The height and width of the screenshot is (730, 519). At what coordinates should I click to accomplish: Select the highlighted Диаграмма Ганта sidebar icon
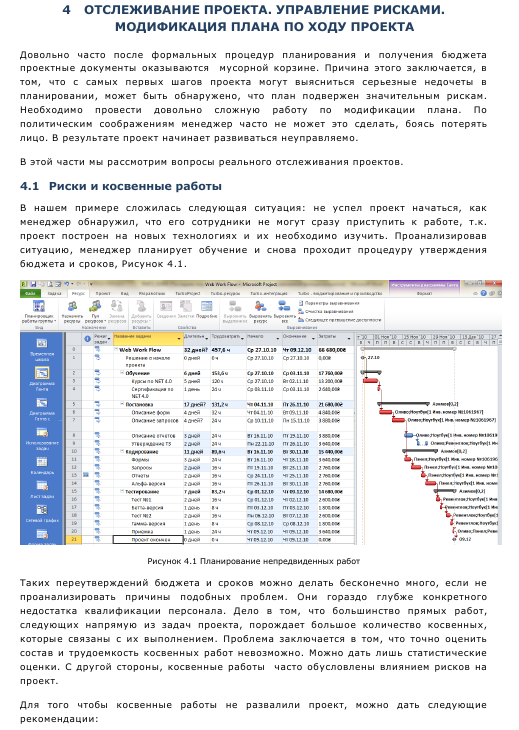pyautogui.click(x=42, y=373)
